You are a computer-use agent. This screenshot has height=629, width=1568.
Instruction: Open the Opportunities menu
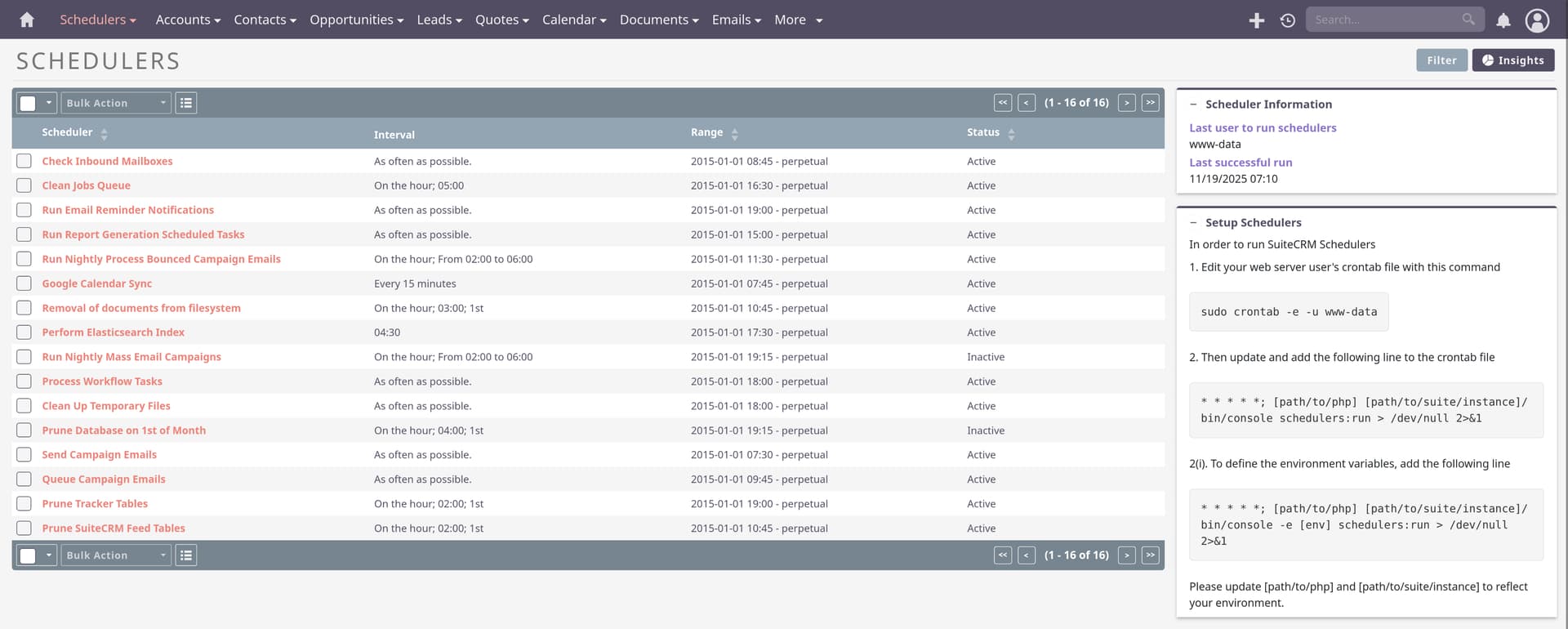(356, 20)
